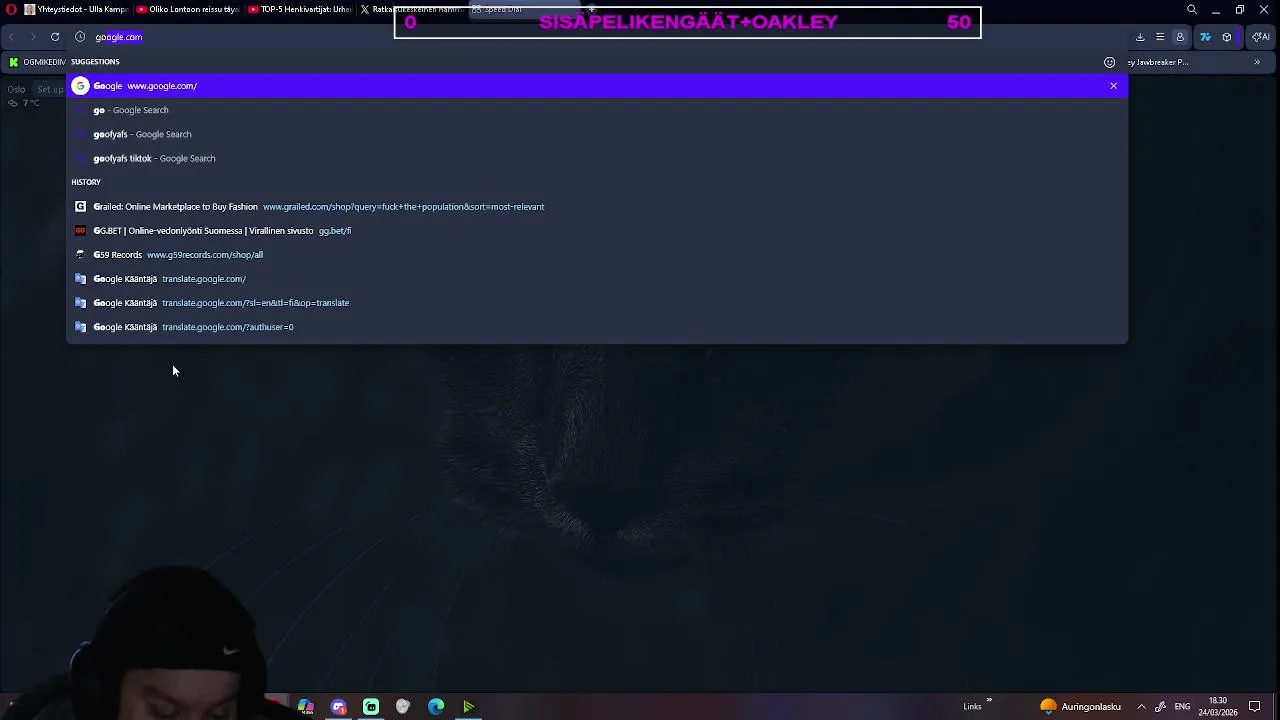1280x720 pixels.
Task: Open the profile account icon
Action: pos(1180,37)
